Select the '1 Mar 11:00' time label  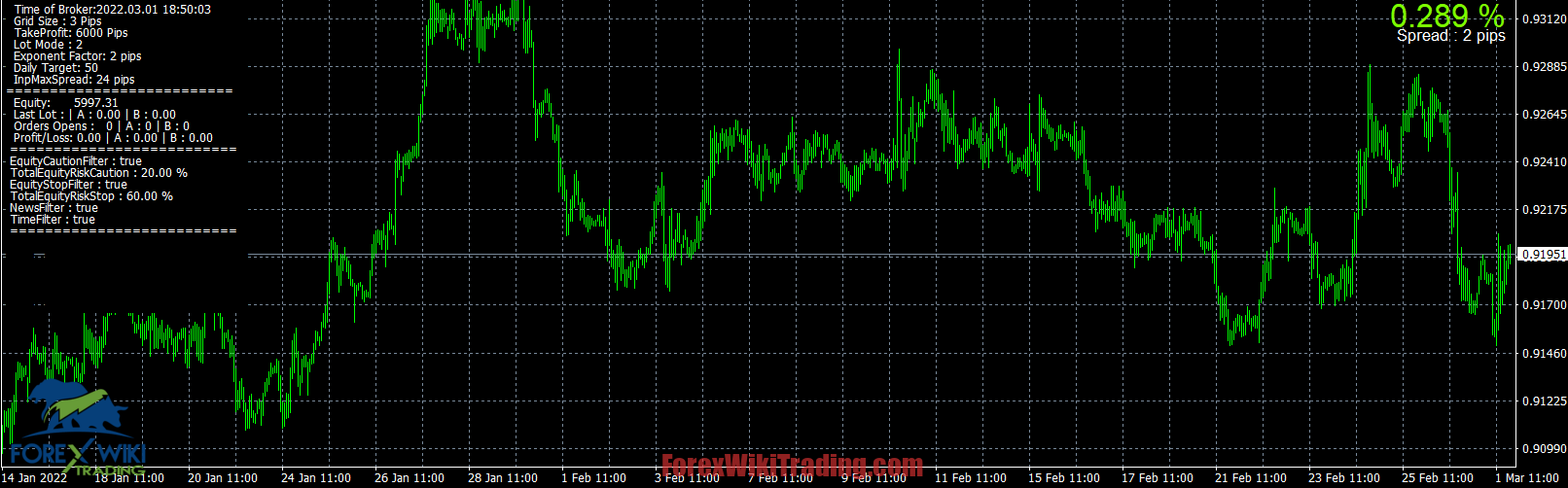(x=1527, y=478)
